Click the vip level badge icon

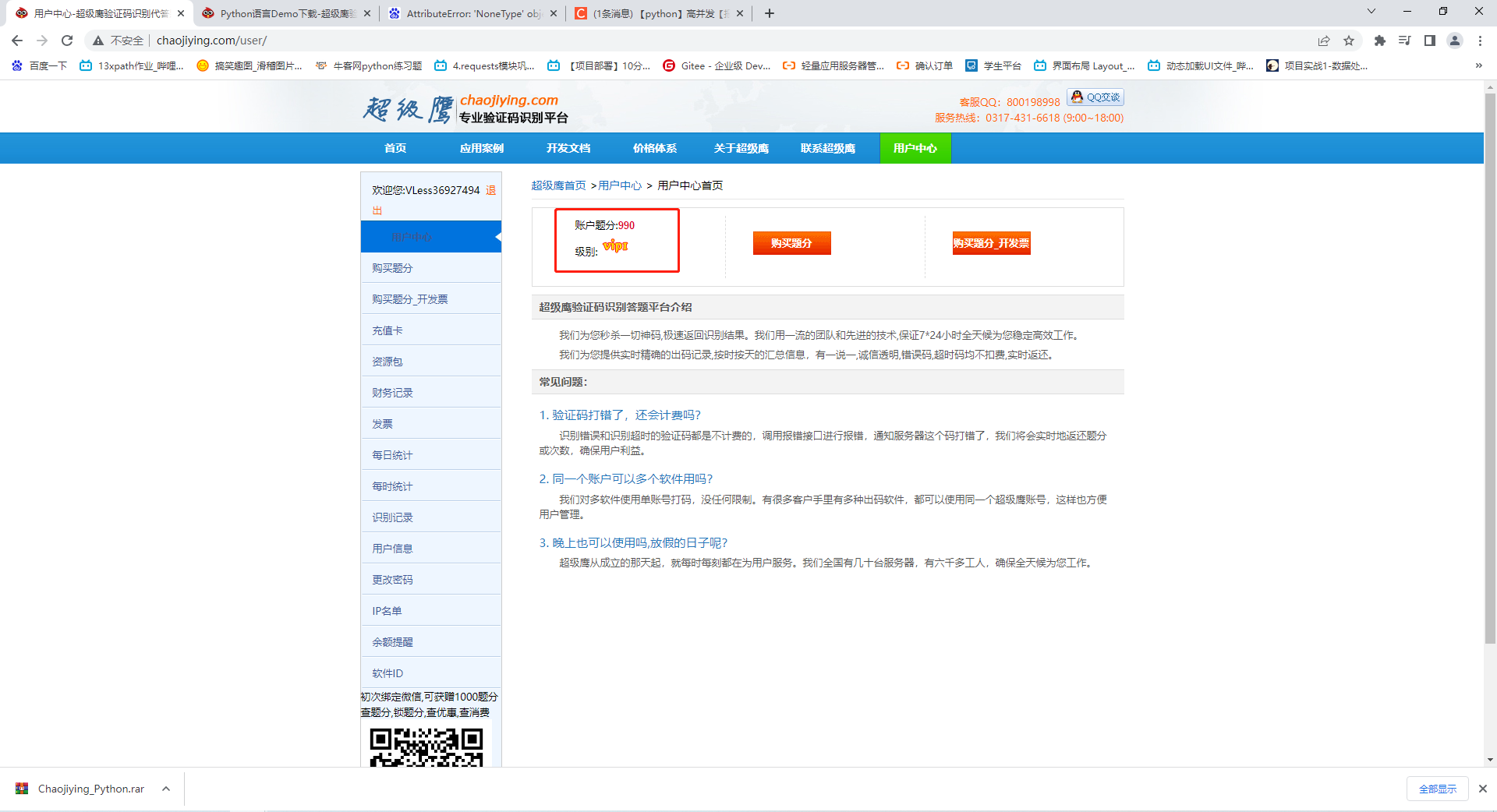coord(615,246)
